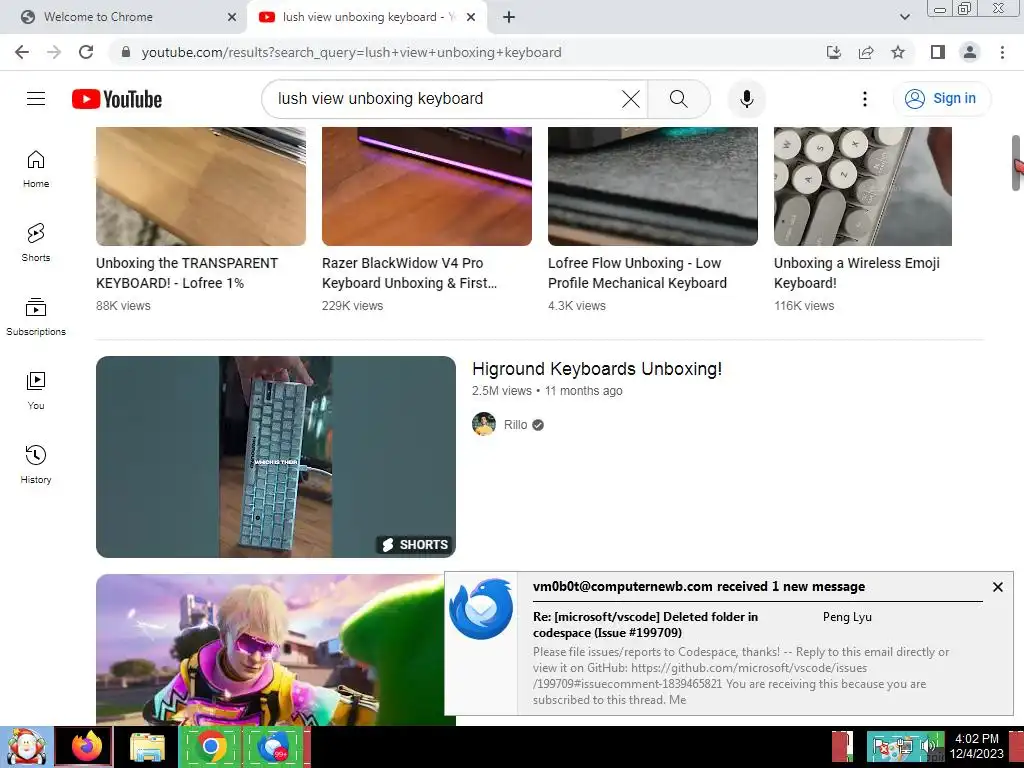Toggle Chrome side panel
Viewport: 1024px width, 768px height.
tap(938, 52)
